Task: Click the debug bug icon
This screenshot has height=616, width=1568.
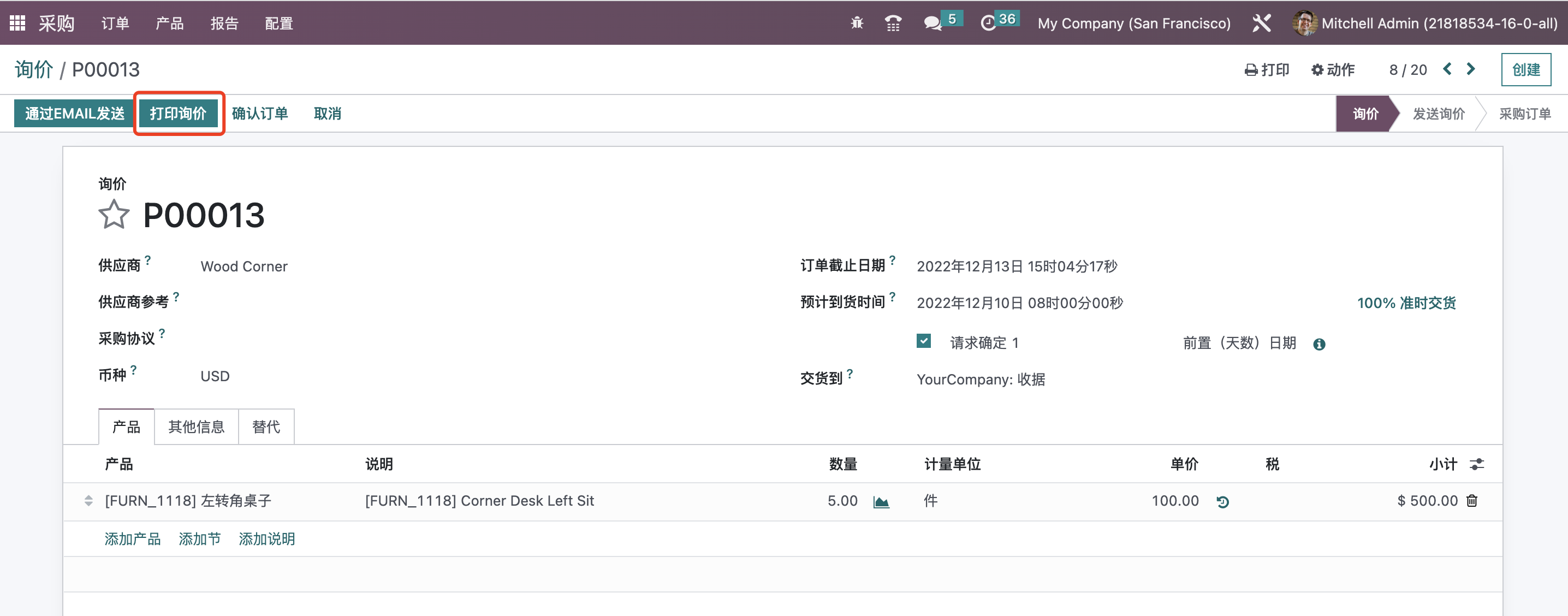Action: point(857,23)
